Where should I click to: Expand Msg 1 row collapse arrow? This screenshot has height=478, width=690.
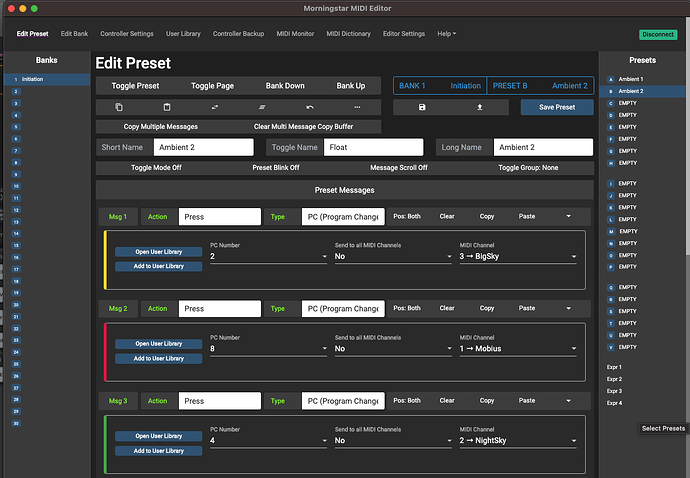coord(569,216)
